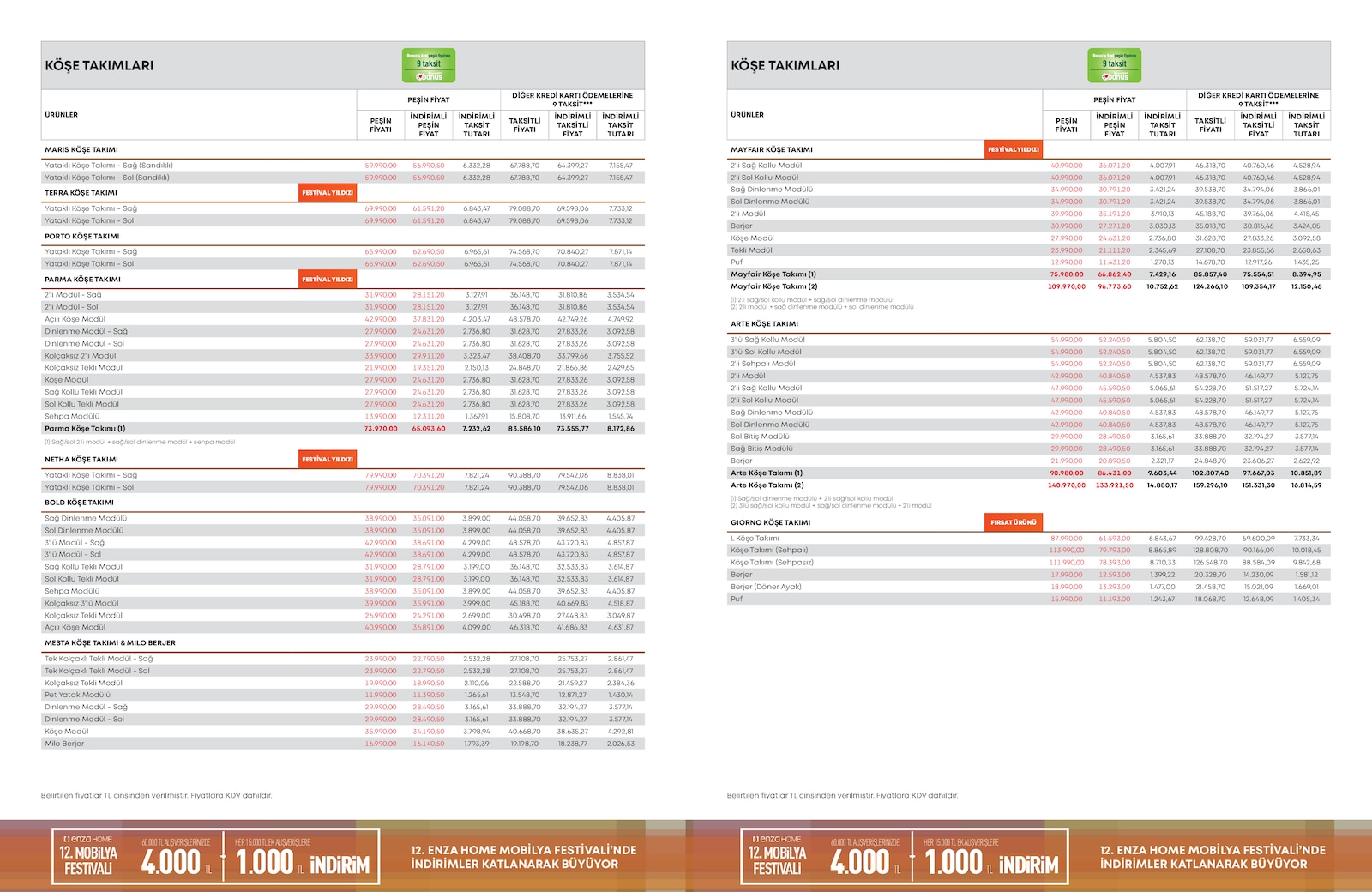The image size is (1372, 892).
Task: Click the Puf row under Giorno
Action: pos(1029,599)
